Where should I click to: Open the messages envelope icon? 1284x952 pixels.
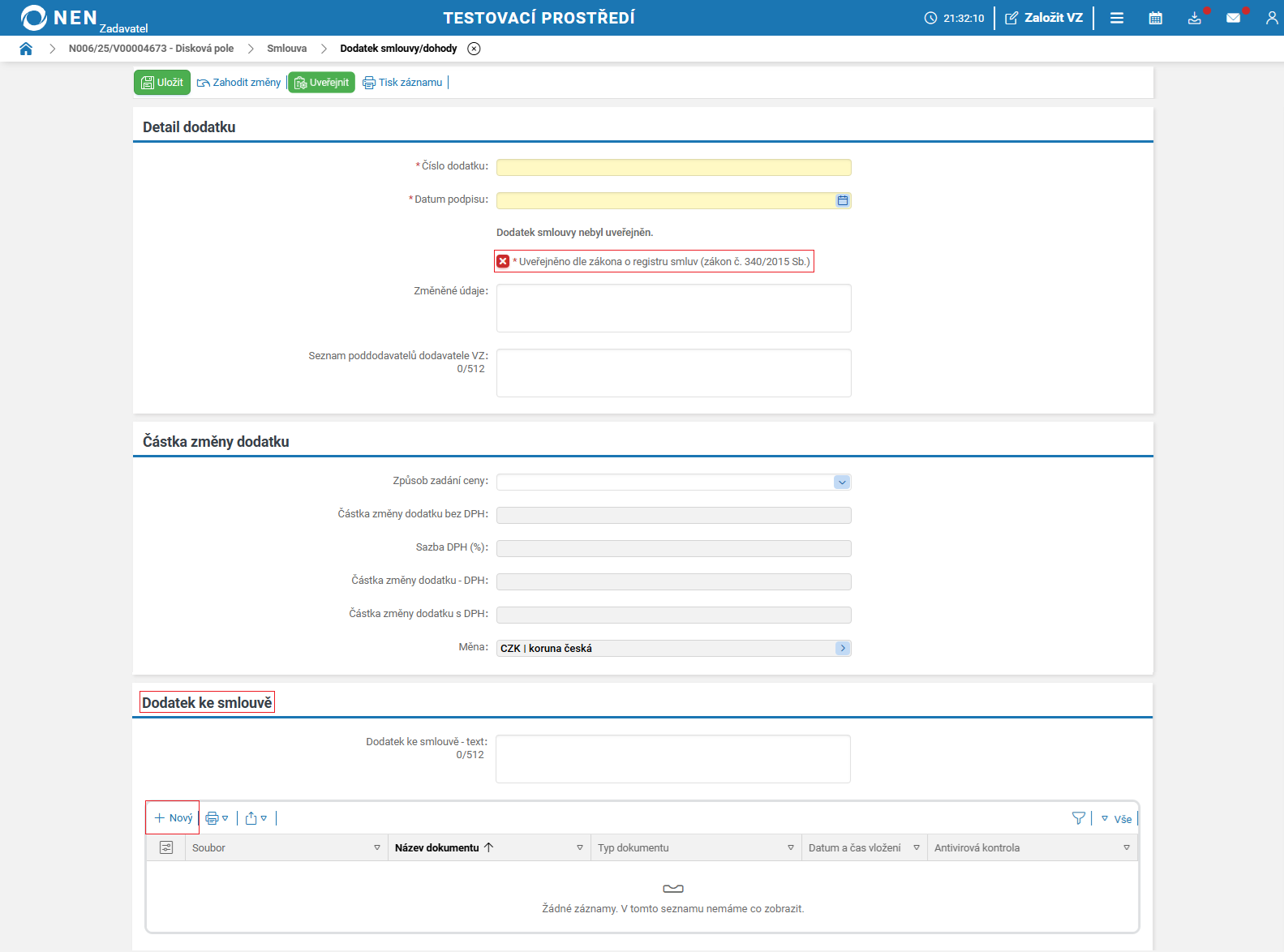tap(1234, 18)
